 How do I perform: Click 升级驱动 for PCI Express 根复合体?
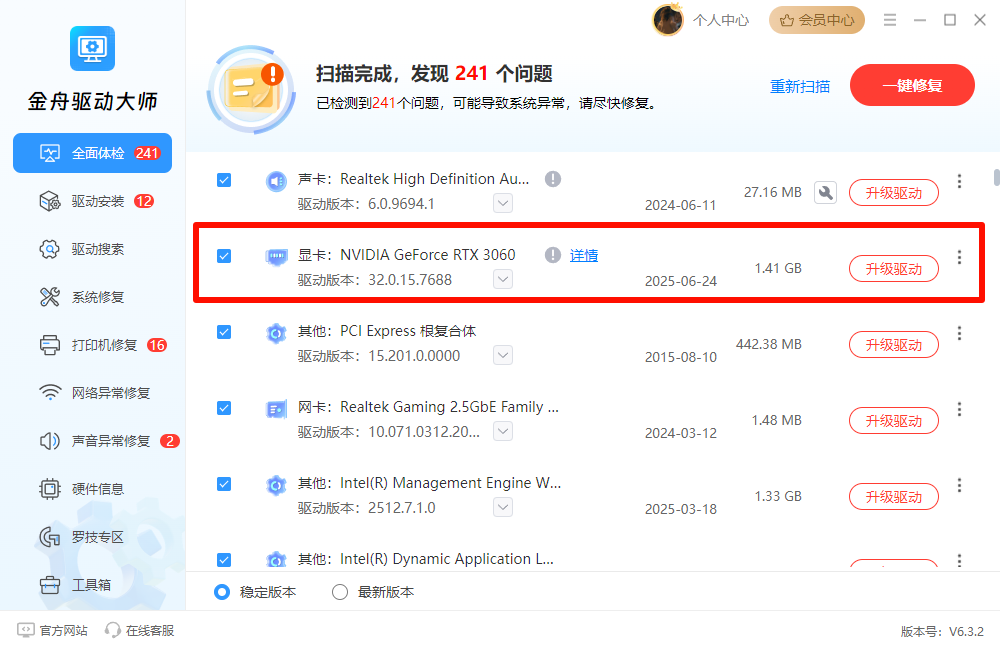893,345
